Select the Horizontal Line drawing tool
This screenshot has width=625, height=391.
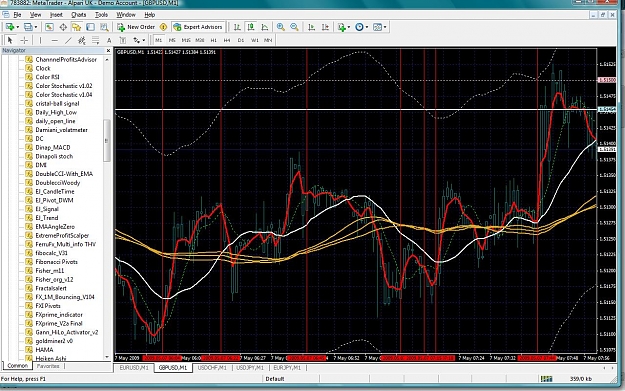point(55,40)
